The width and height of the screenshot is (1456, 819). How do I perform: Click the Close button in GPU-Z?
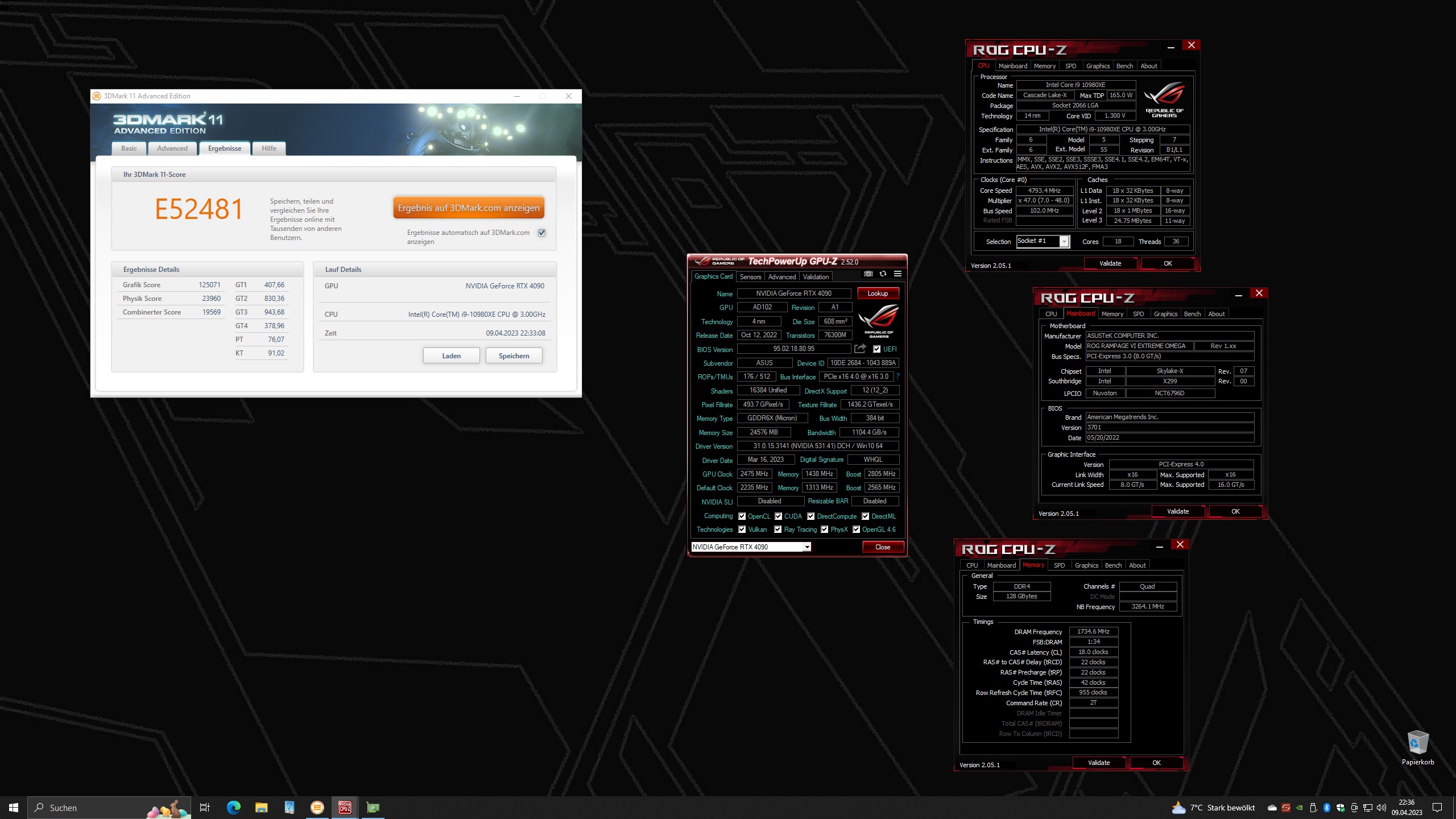(x=883, y=547)
